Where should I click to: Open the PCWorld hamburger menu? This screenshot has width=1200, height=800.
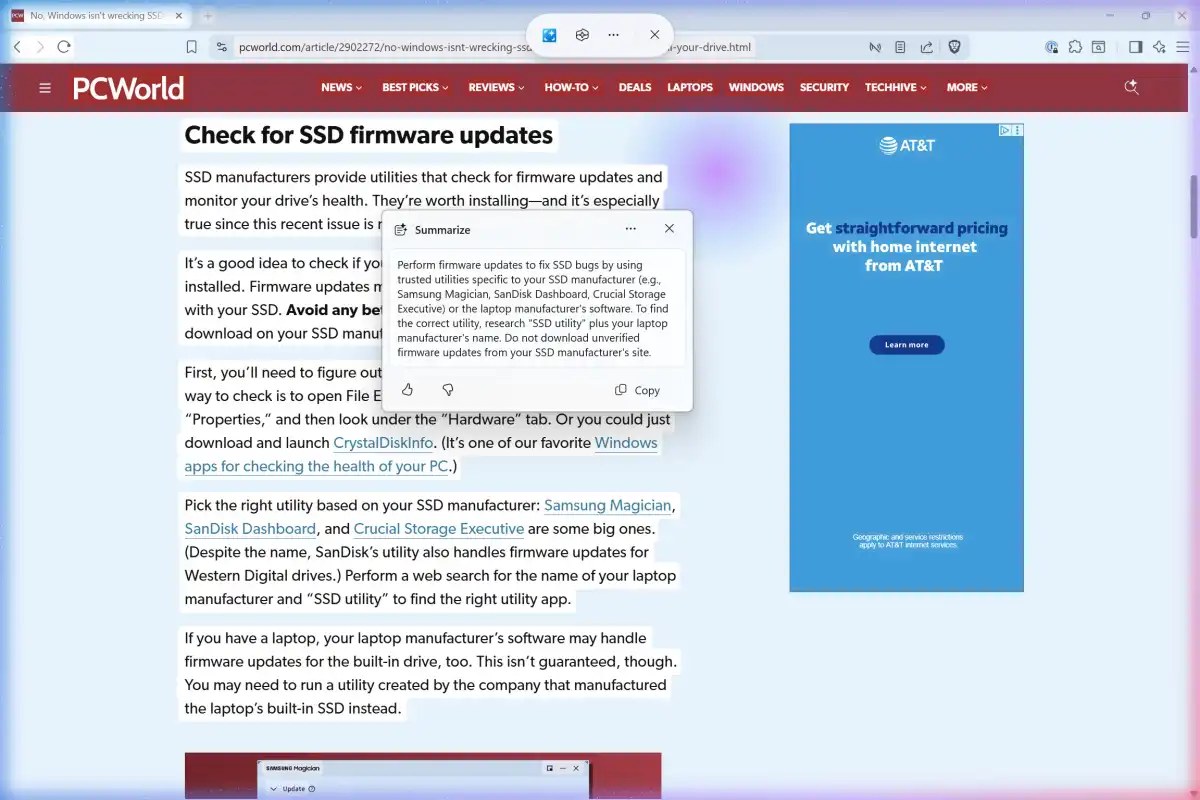pos(45,88)
